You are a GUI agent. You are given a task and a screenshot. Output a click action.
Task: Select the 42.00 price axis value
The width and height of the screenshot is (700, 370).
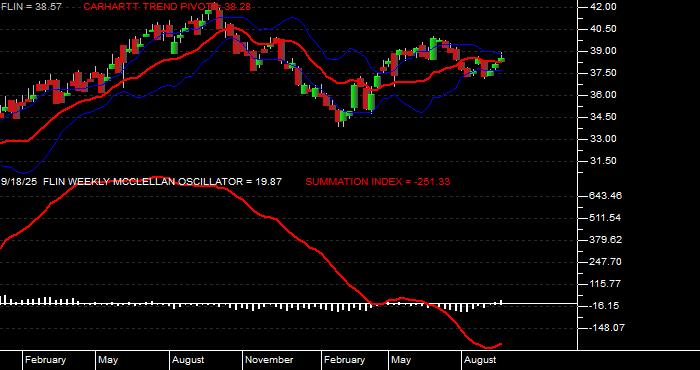coord(604,7)
